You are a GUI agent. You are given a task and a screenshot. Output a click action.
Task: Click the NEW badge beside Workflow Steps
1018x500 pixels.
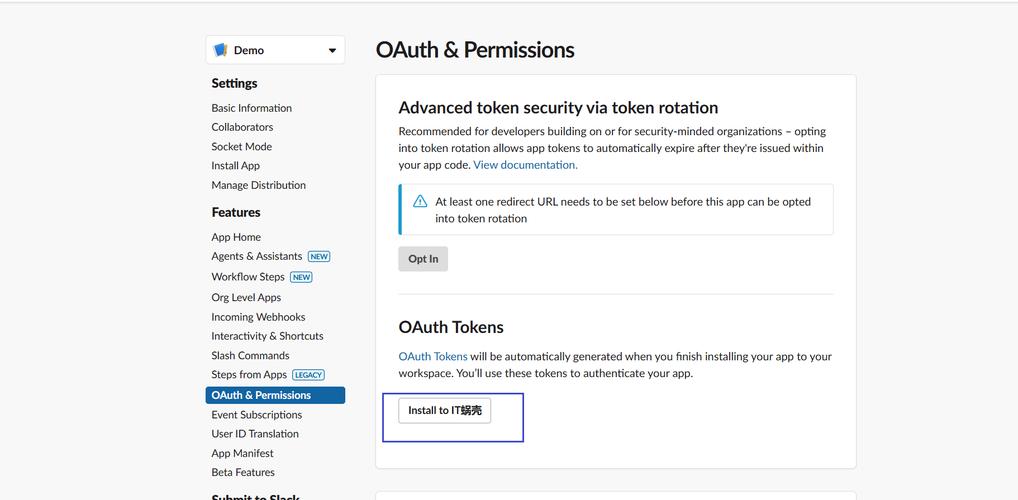pos(301,277)
